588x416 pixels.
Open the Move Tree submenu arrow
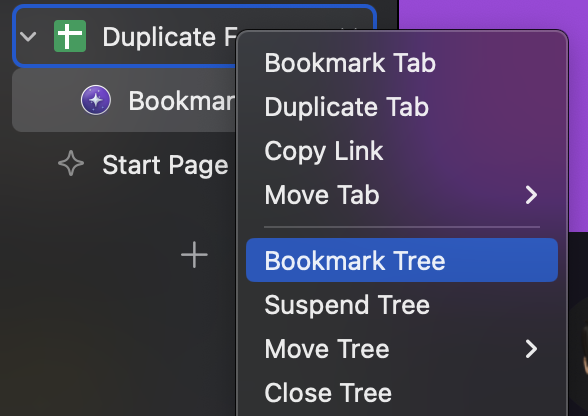coord(531,349)
